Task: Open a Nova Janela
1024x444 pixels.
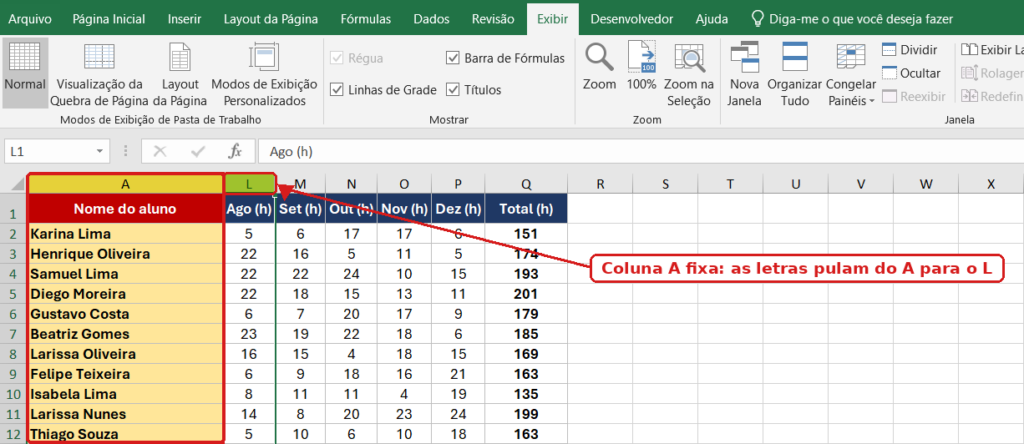Action: point(745,74)
